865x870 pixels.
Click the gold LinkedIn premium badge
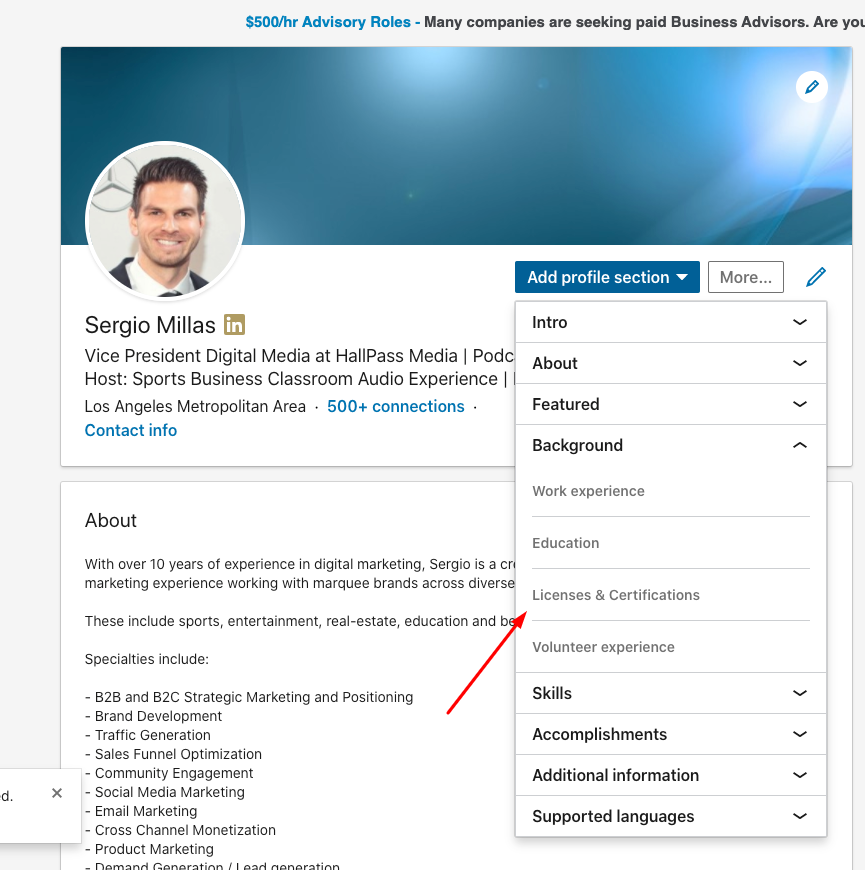pyautogui.click(x=234, y=325)
